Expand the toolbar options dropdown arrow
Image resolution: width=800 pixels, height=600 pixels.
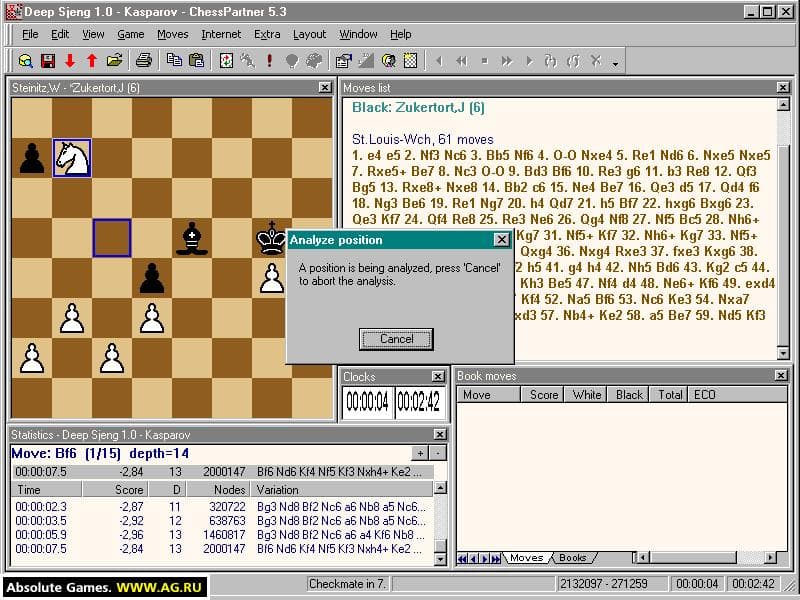(615, 63)
